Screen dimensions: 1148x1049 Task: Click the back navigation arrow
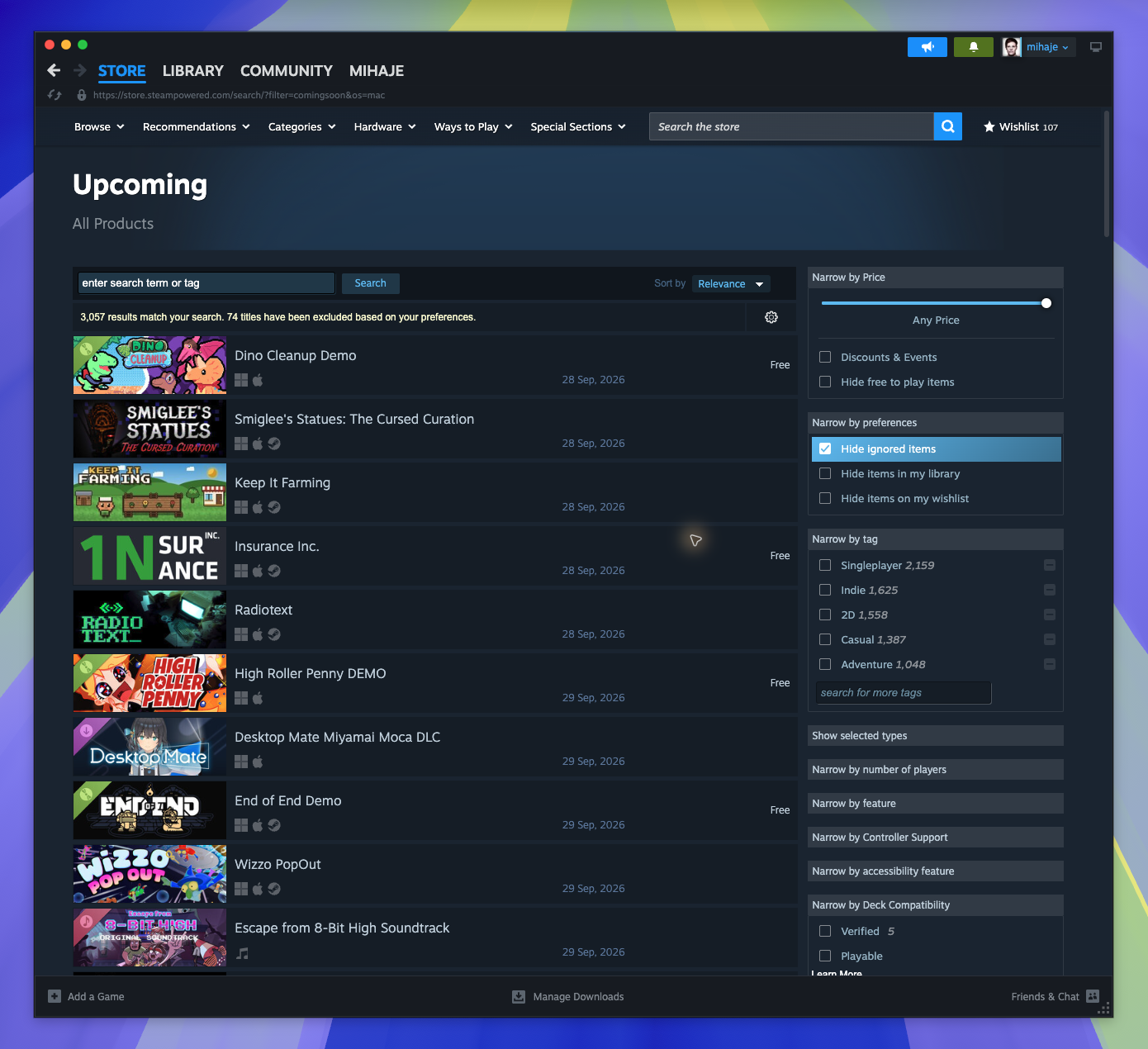coord(54,70)
